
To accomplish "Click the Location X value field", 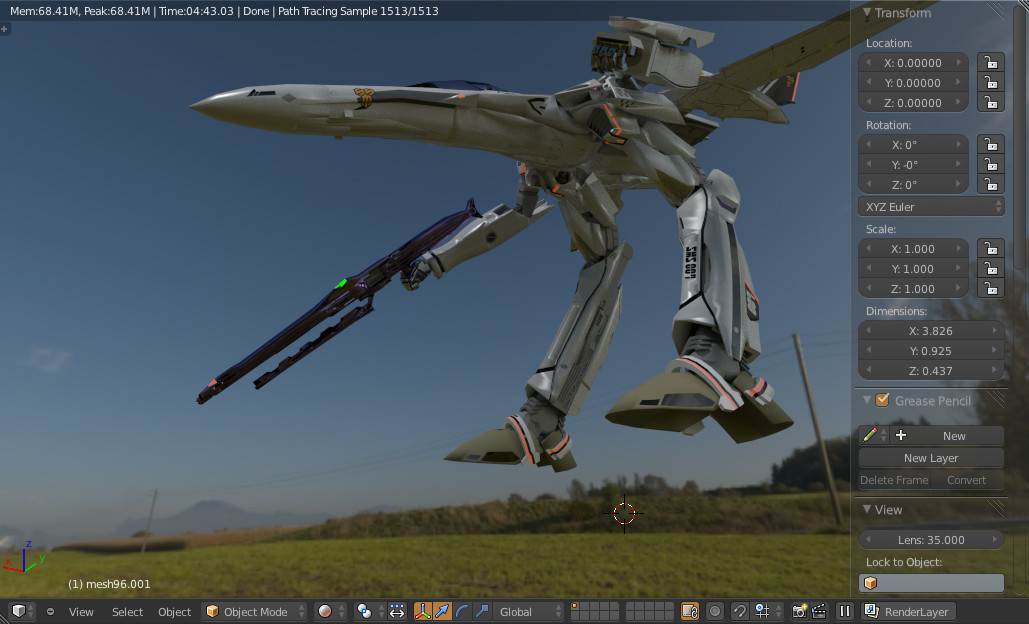I will coord(913,63).
